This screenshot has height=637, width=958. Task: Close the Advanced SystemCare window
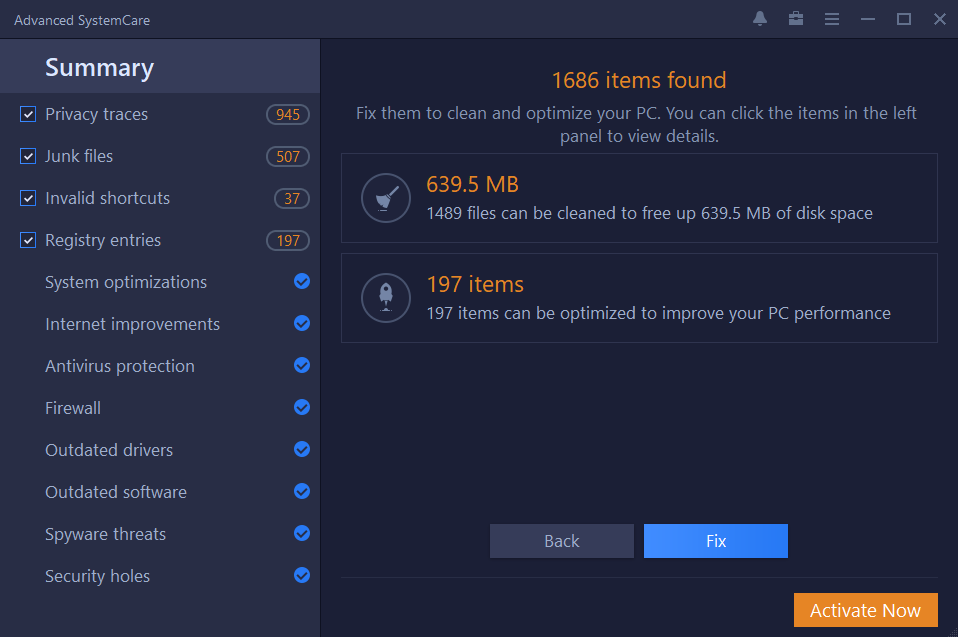coord(940,20)
